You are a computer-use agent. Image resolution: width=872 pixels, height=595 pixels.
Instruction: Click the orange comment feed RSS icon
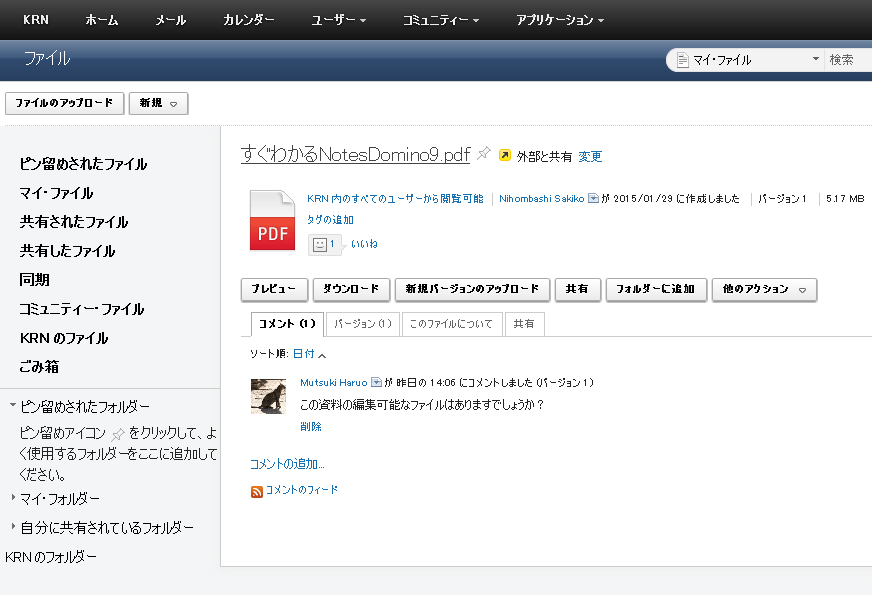point(257,491)
